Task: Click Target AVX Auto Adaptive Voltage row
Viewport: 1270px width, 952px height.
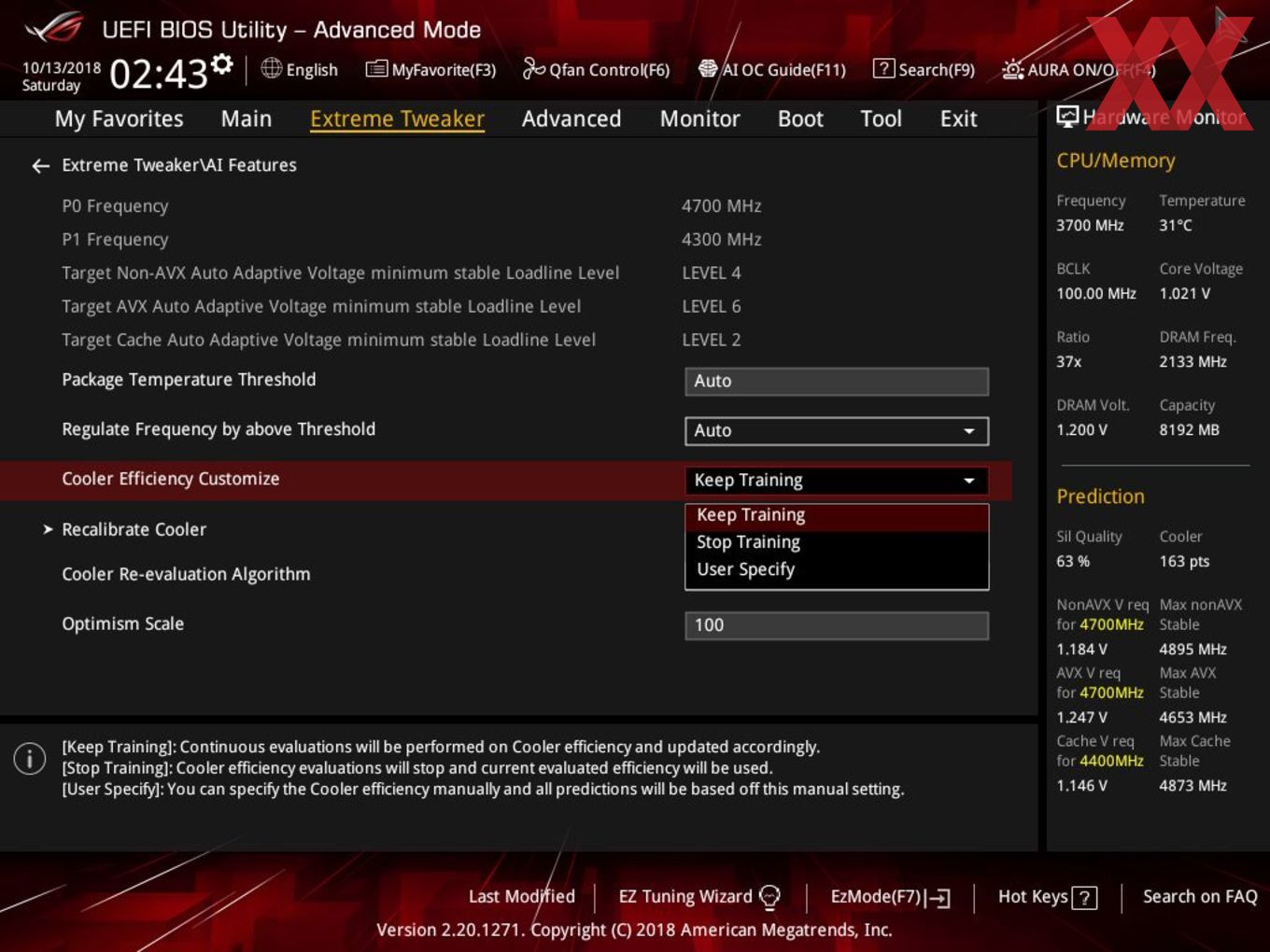Action: pos(321,307)
